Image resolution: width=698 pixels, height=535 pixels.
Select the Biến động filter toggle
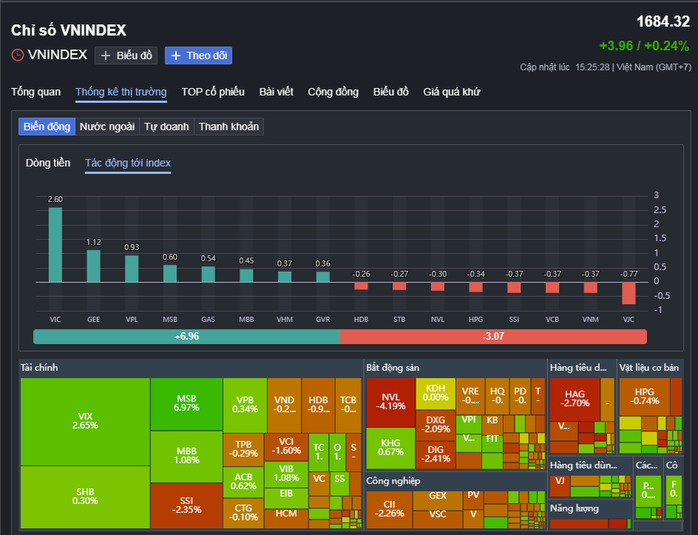point(47,127)
